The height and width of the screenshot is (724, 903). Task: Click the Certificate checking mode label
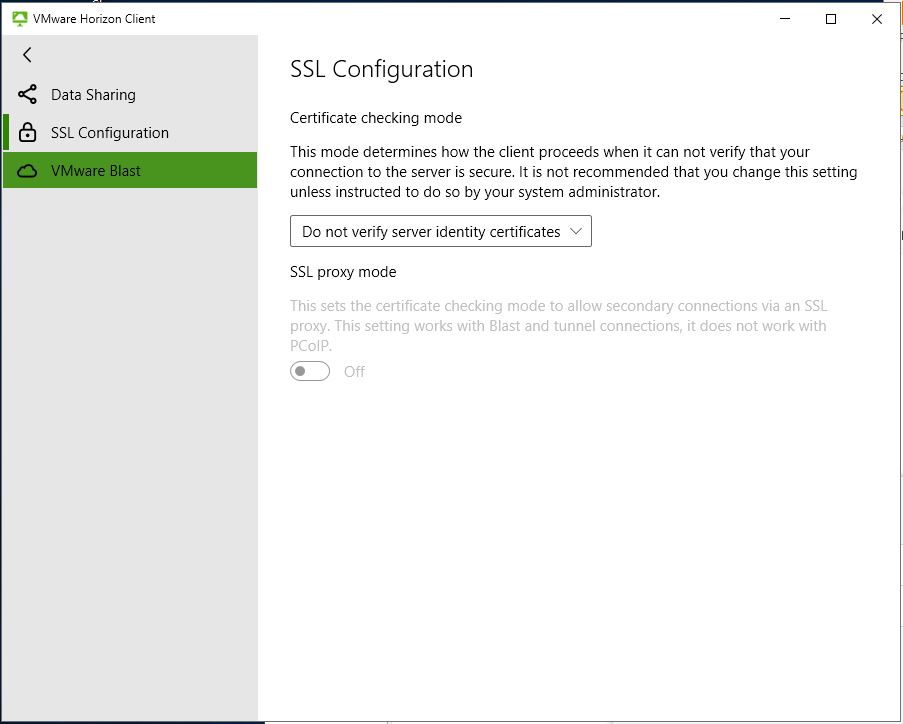coord(376,118)
